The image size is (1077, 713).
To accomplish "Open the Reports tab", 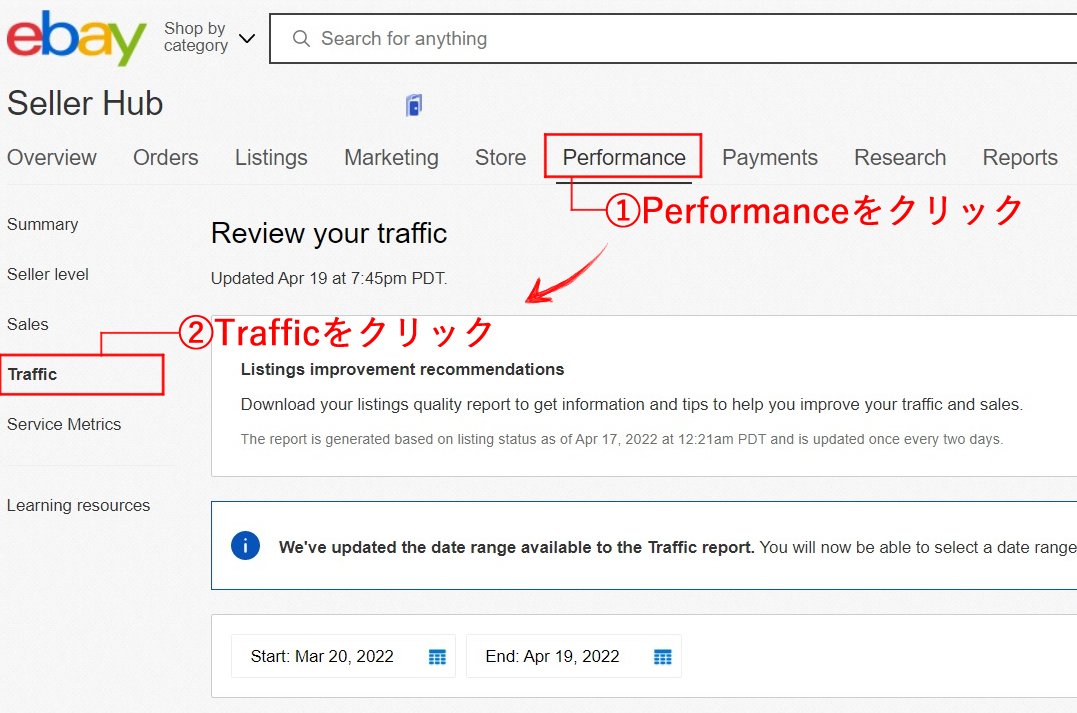I will [x=1019, y=158].
